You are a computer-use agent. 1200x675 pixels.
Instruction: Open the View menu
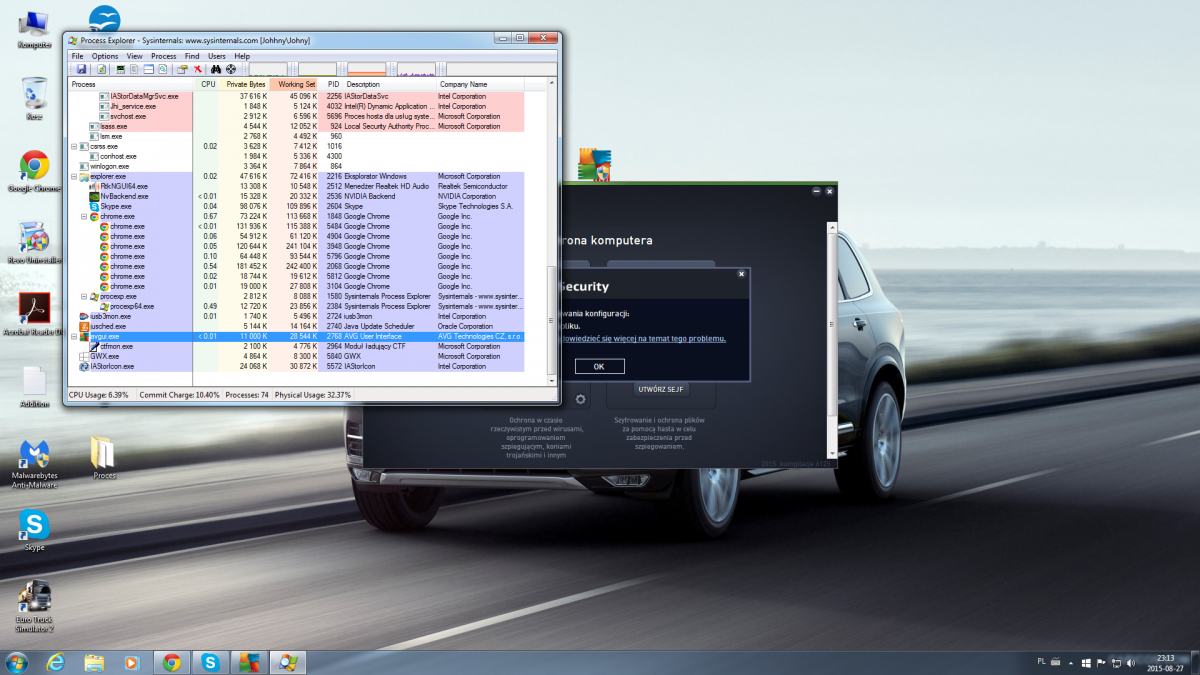pos(134,56)
